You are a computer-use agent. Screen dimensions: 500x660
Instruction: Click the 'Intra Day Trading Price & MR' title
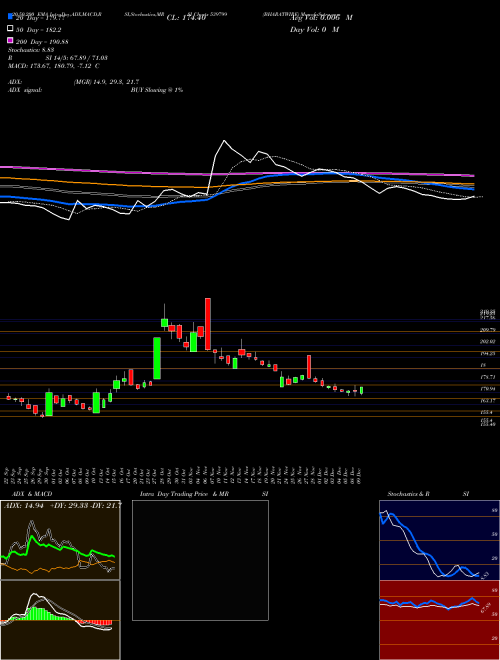click(184, 494)
